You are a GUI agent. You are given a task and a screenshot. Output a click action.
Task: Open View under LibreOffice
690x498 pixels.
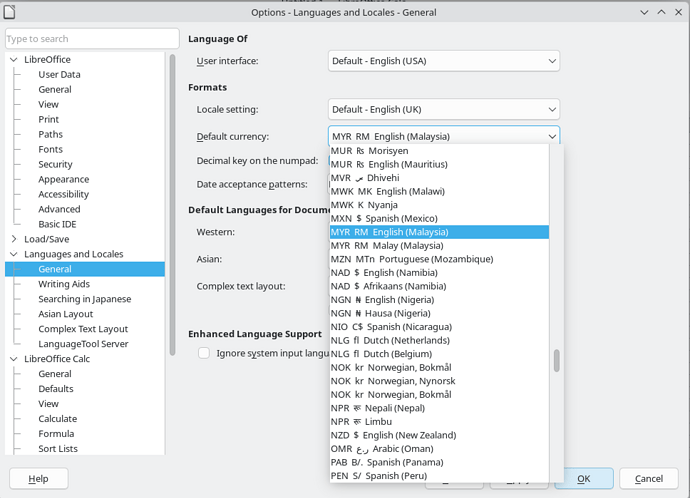(48, 104)
